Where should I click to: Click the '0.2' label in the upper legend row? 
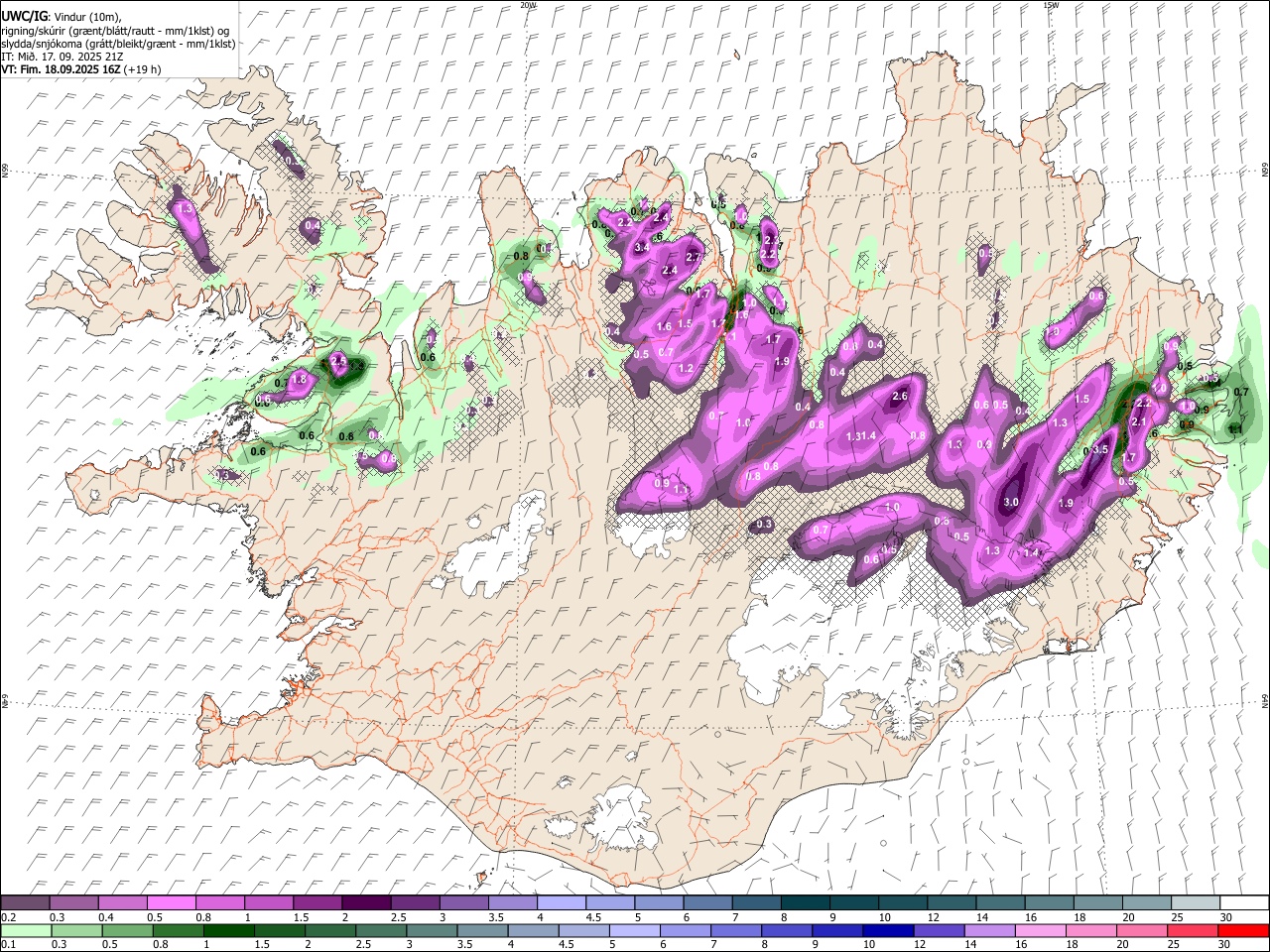coord(8,917)
